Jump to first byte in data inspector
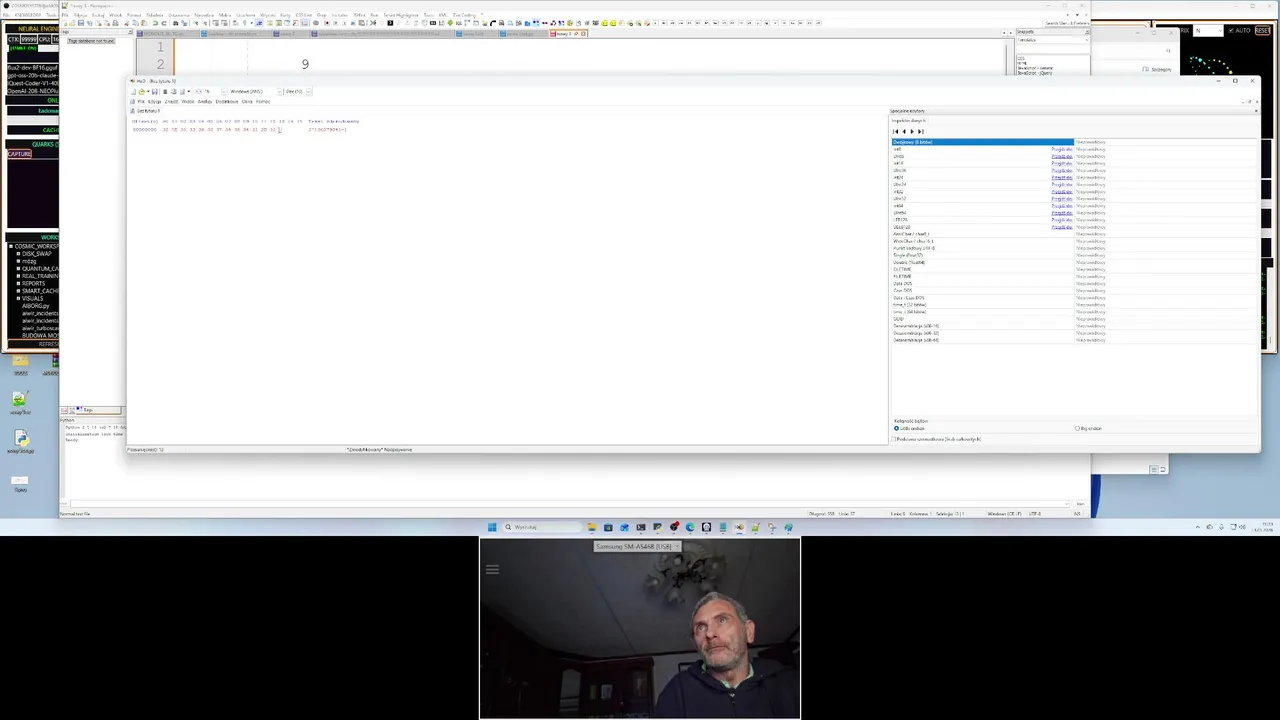The width and height of the screenshot is (1280, 720). pyautogui.click(x=895, y=131)
